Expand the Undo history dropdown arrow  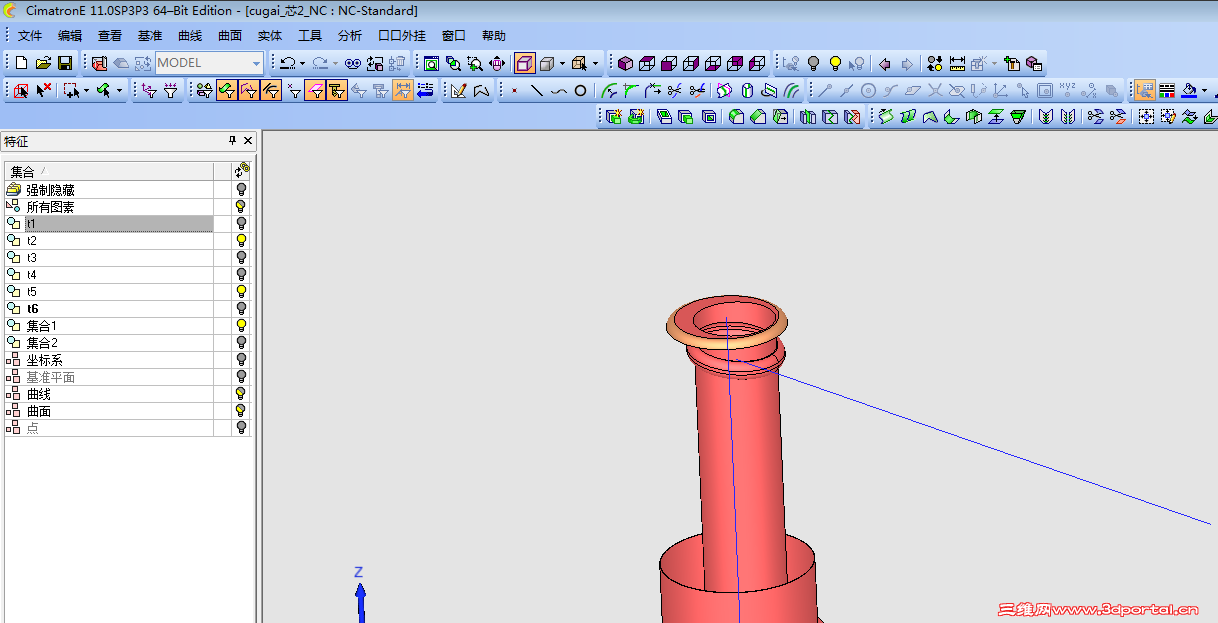pos(302,63)
